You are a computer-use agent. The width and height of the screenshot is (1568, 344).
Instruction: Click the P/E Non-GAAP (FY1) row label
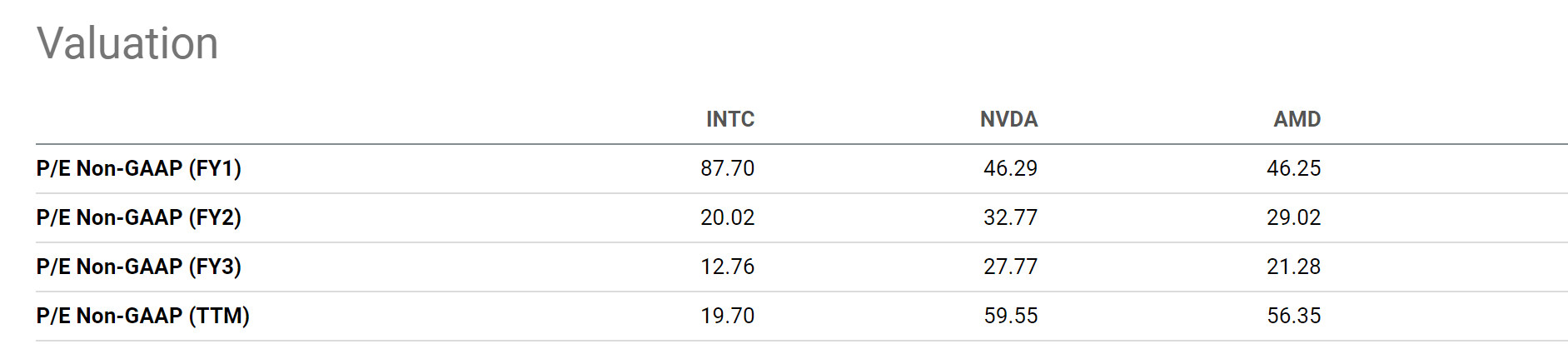pyautogui.click(x=138, y=168)
